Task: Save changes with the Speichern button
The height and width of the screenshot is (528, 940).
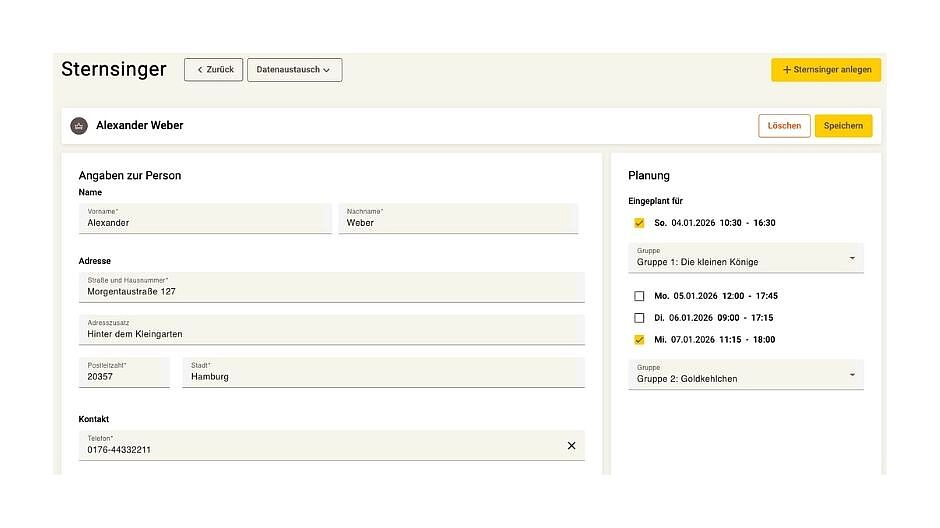Action: (x=843, y=126)
